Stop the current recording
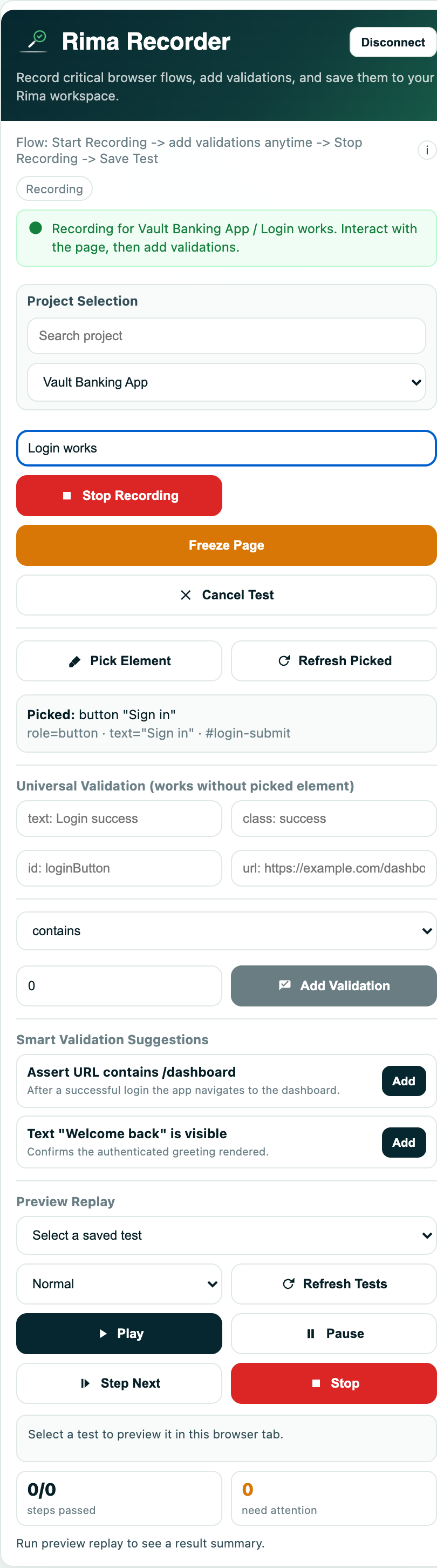The image size is (437, 1568). click(x=119, y=496)
